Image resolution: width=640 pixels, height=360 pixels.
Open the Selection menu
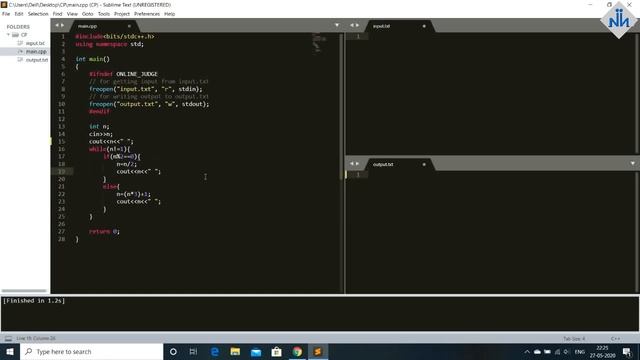coord(38,14)
